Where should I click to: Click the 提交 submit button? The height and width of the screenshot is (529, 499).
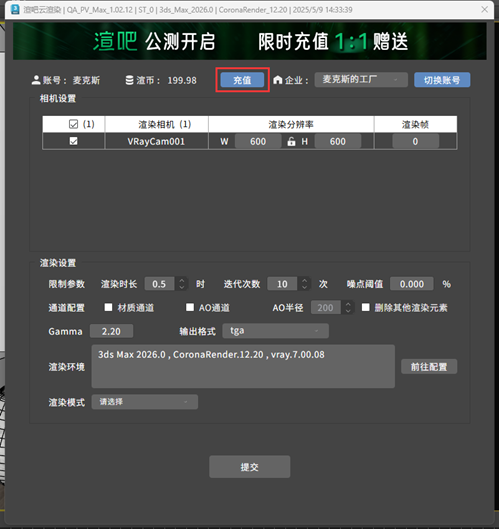coord(250,467)
